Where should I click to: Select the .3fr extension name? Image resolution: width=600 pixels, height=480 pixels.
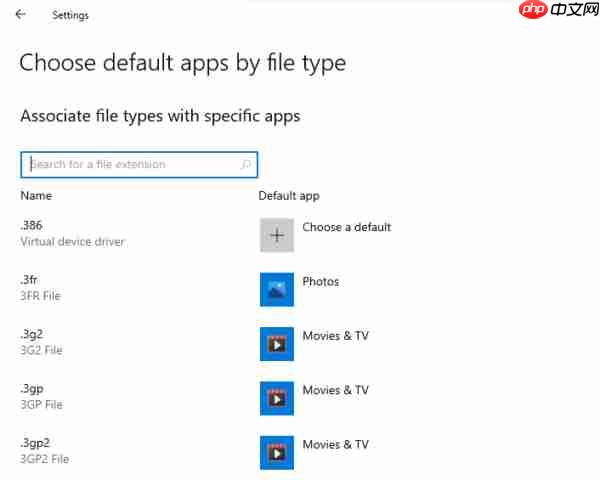pos(29,279)
